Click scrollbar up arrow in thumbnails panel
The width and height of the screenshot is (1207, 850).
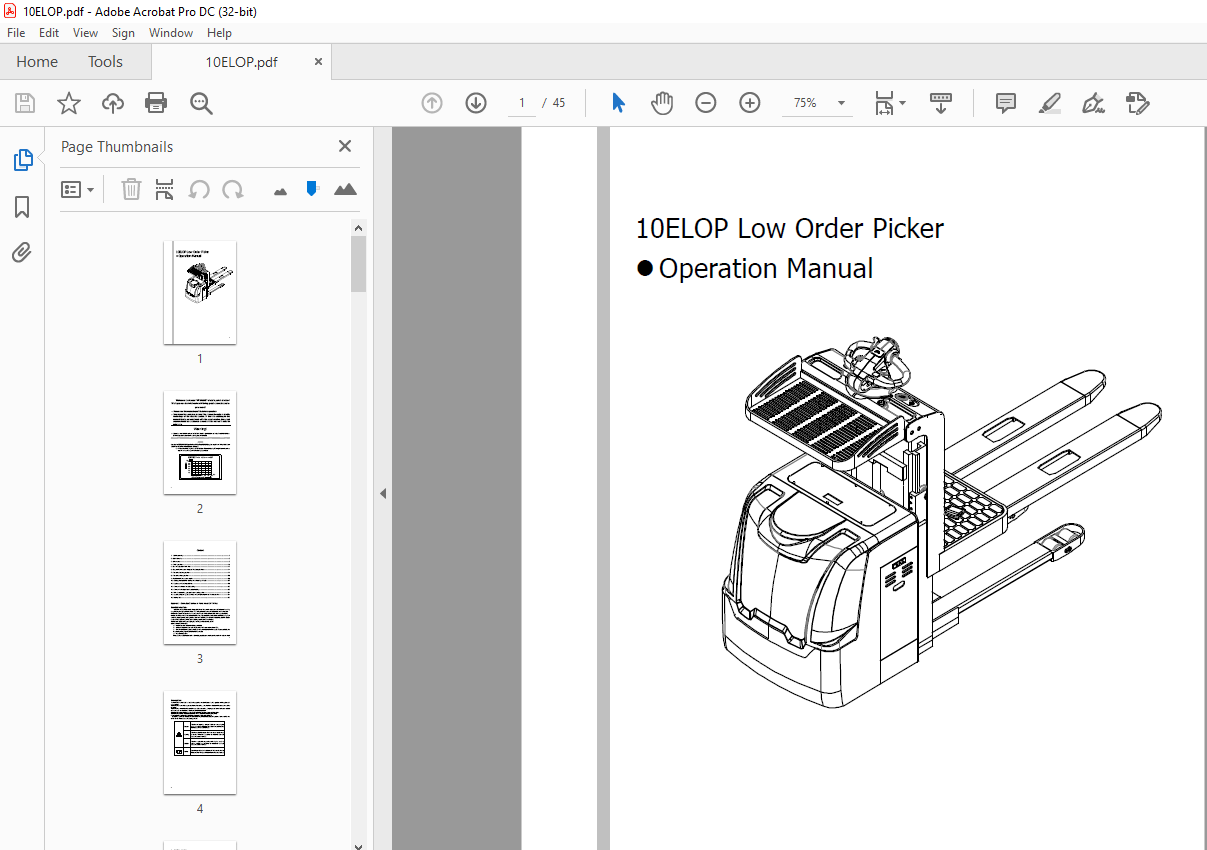[359, 228]
